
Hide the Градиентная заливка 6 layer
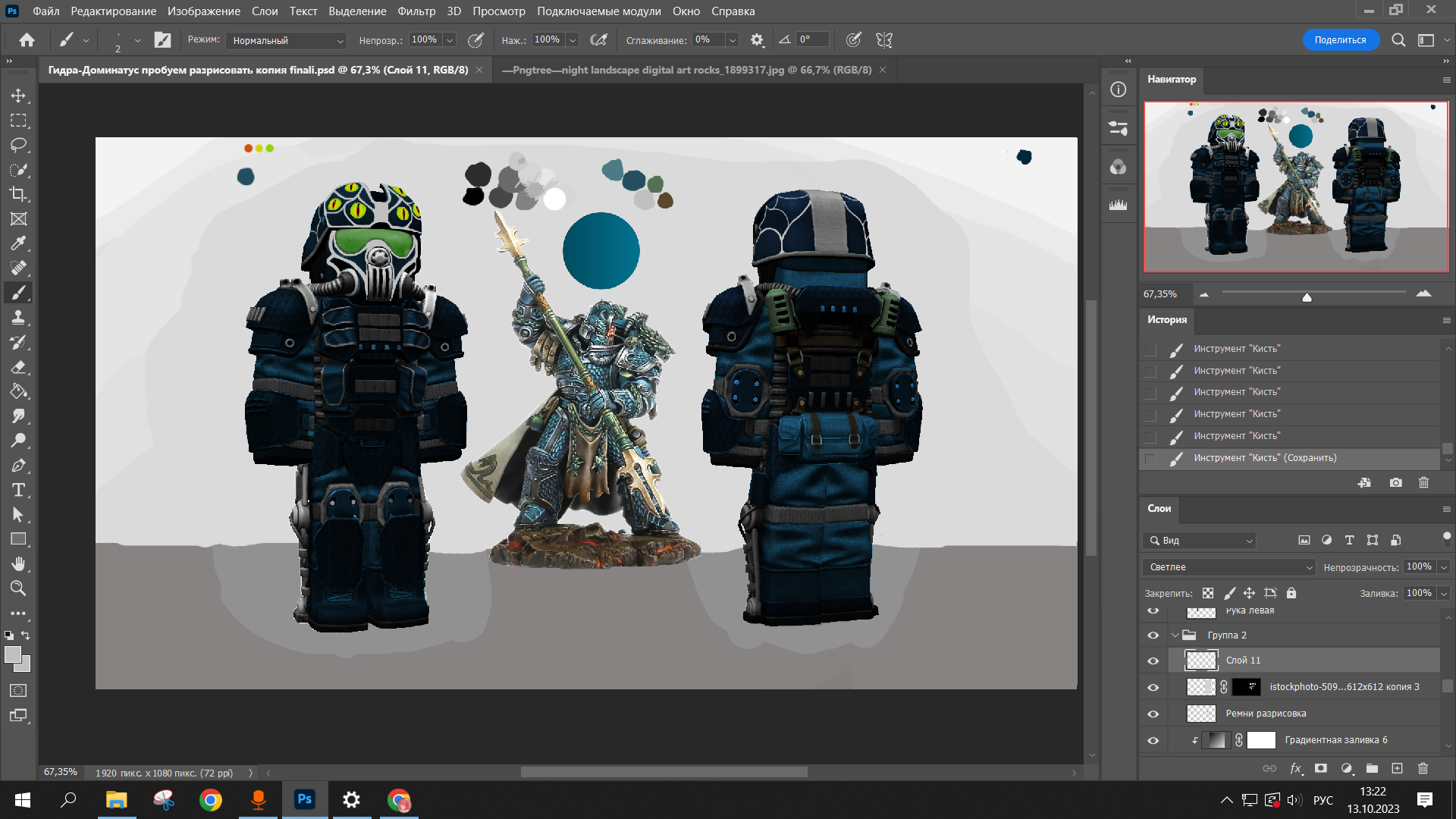1153,741
